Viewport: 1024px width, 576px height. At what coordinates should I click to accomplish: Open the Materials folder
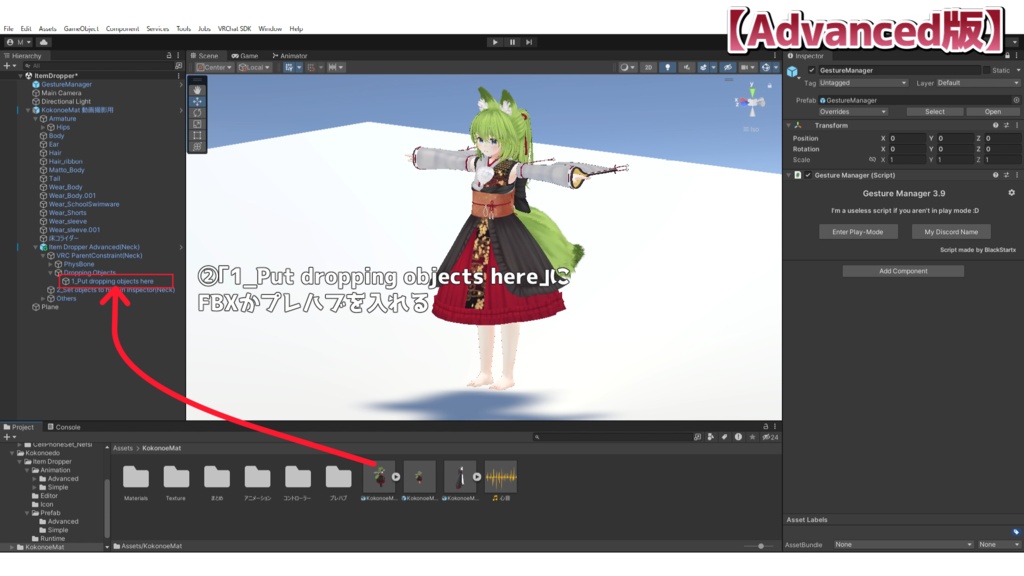click(136, 482)
